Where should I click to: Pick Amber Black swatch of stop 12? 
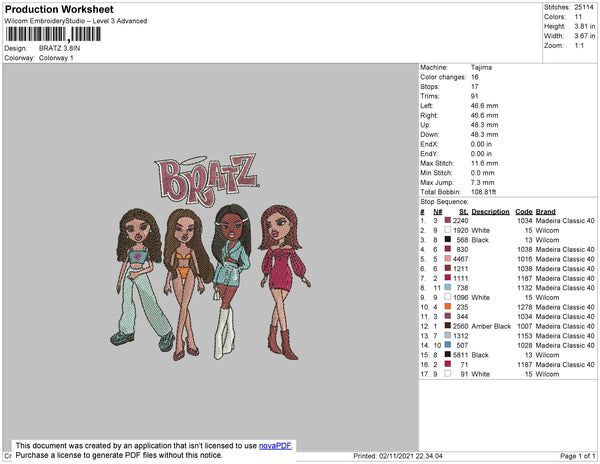448,326
